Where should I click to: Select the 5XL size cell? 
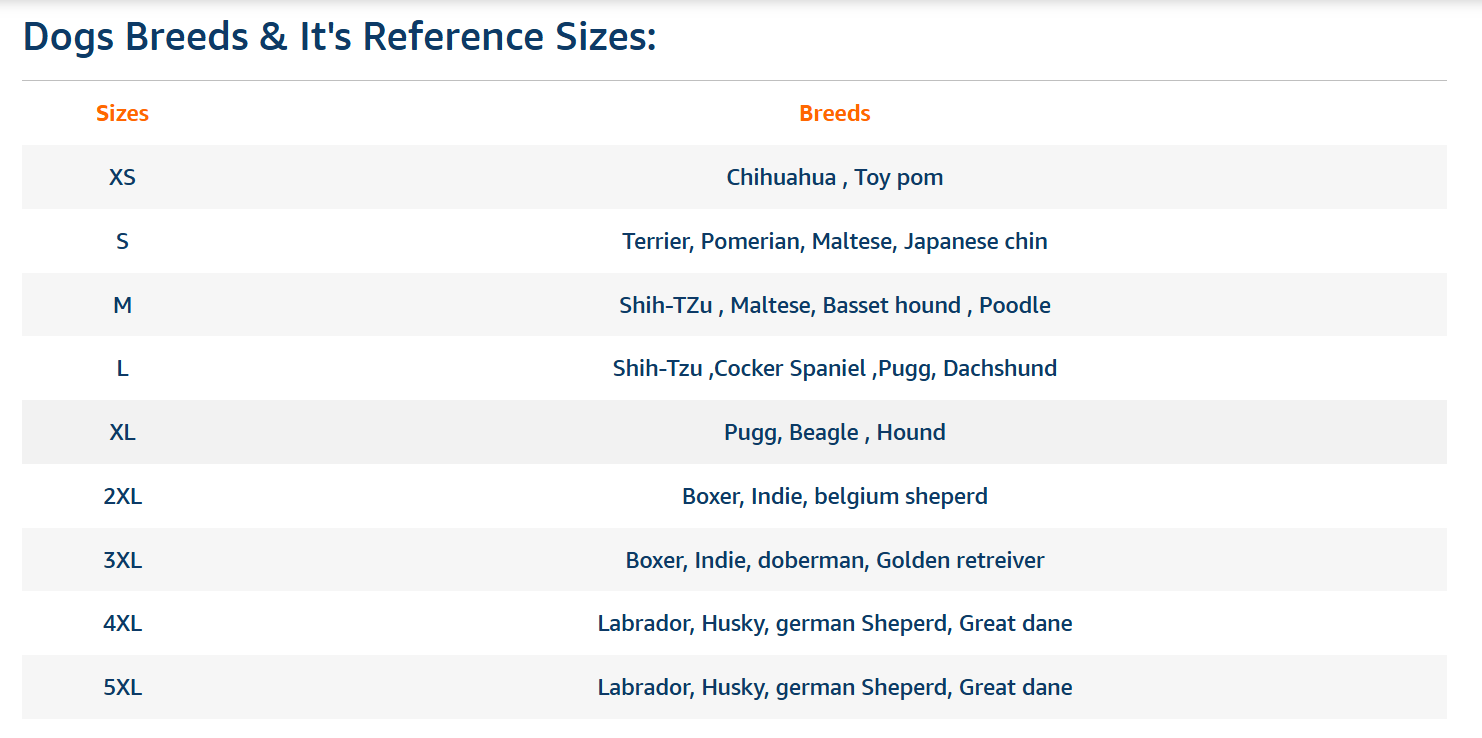coord(122,687)
